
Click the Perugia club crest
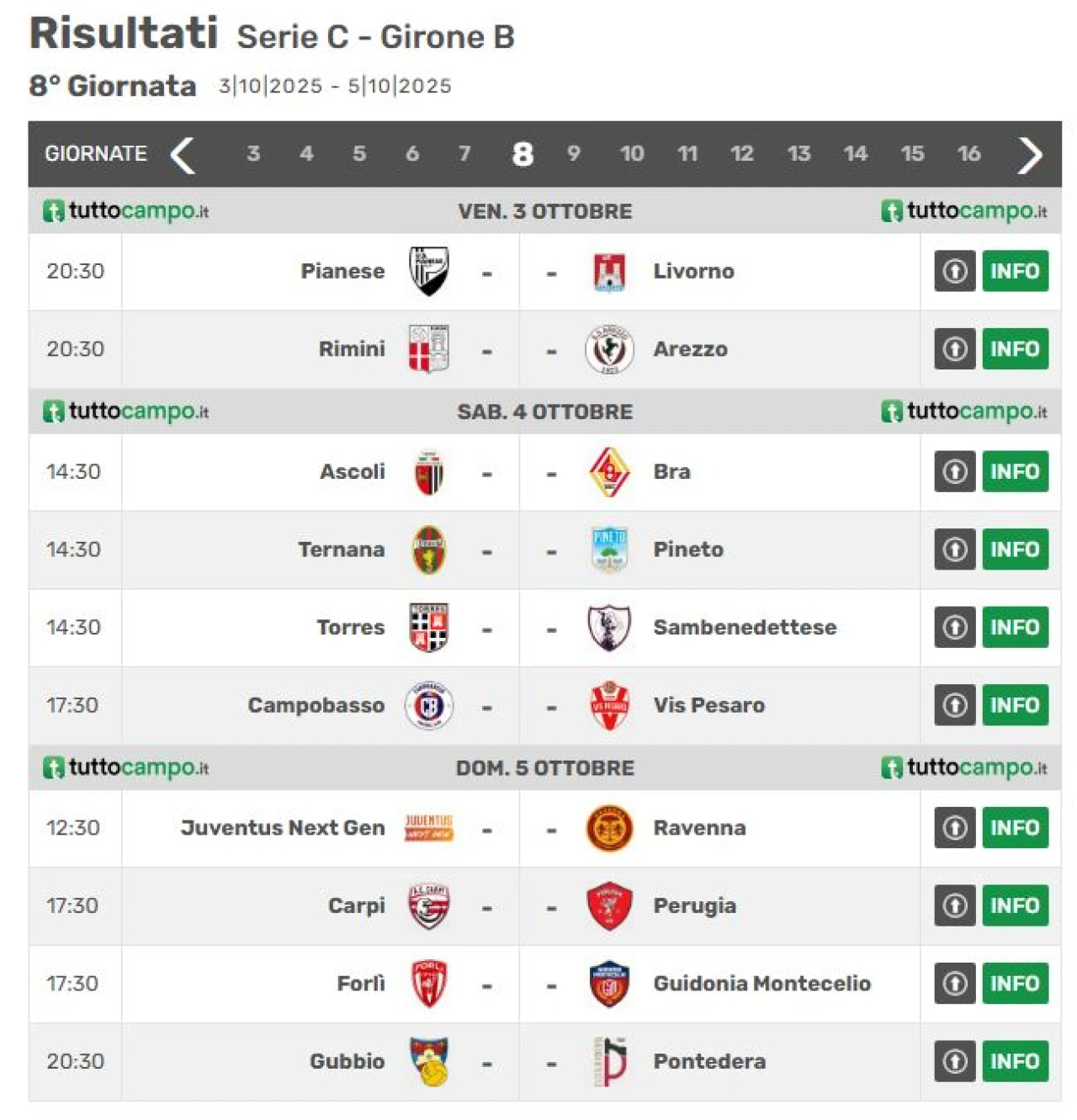click(609, 905)
